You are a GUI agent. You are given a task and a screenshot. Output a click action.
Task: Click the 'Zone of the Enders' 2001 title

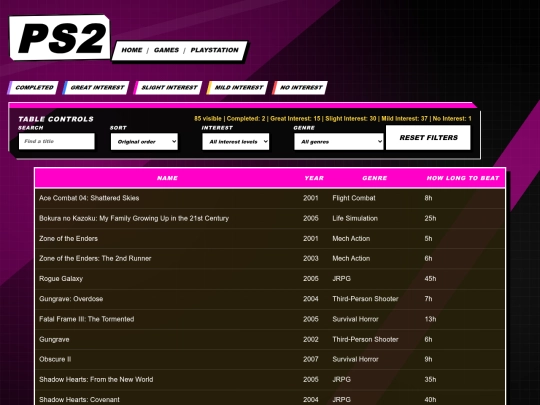69,238
